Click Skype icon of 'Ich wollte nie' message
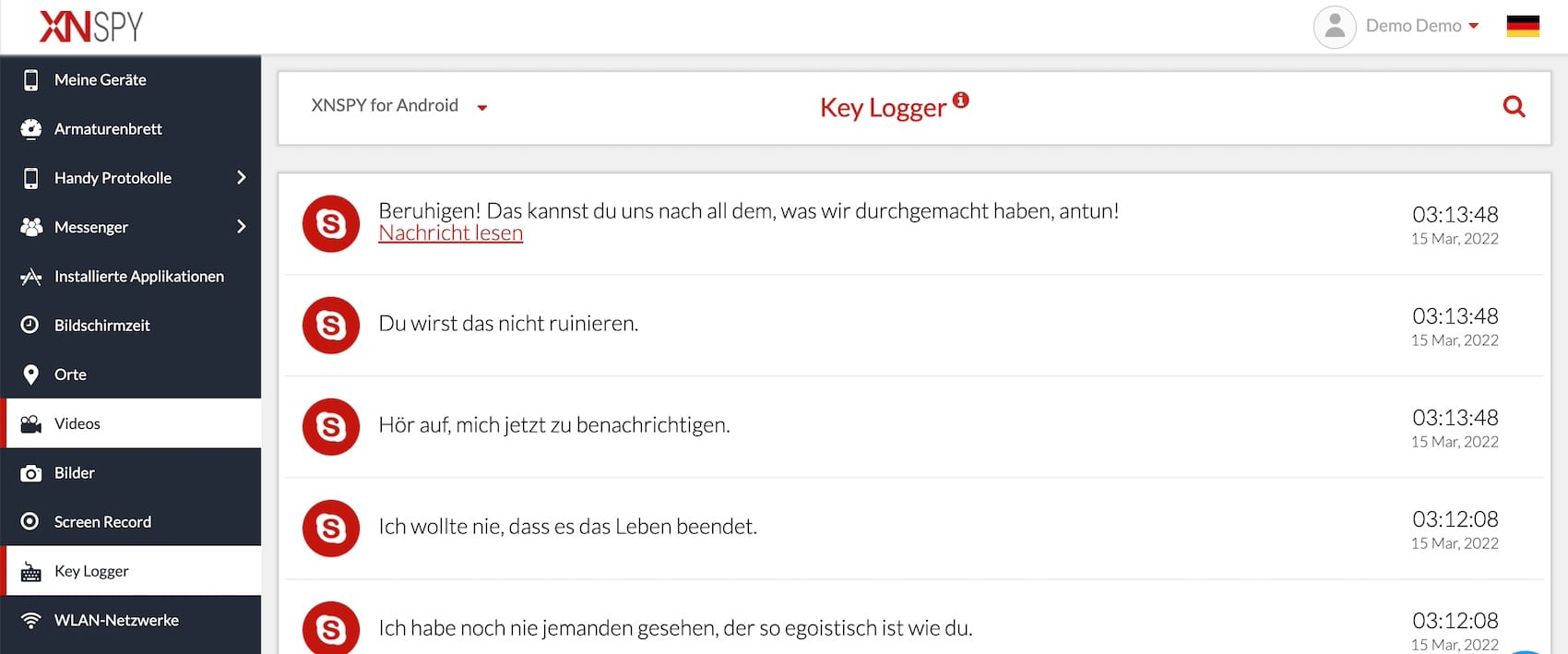The width and height of the screenshot is (1568, 654). pos(331,528)
